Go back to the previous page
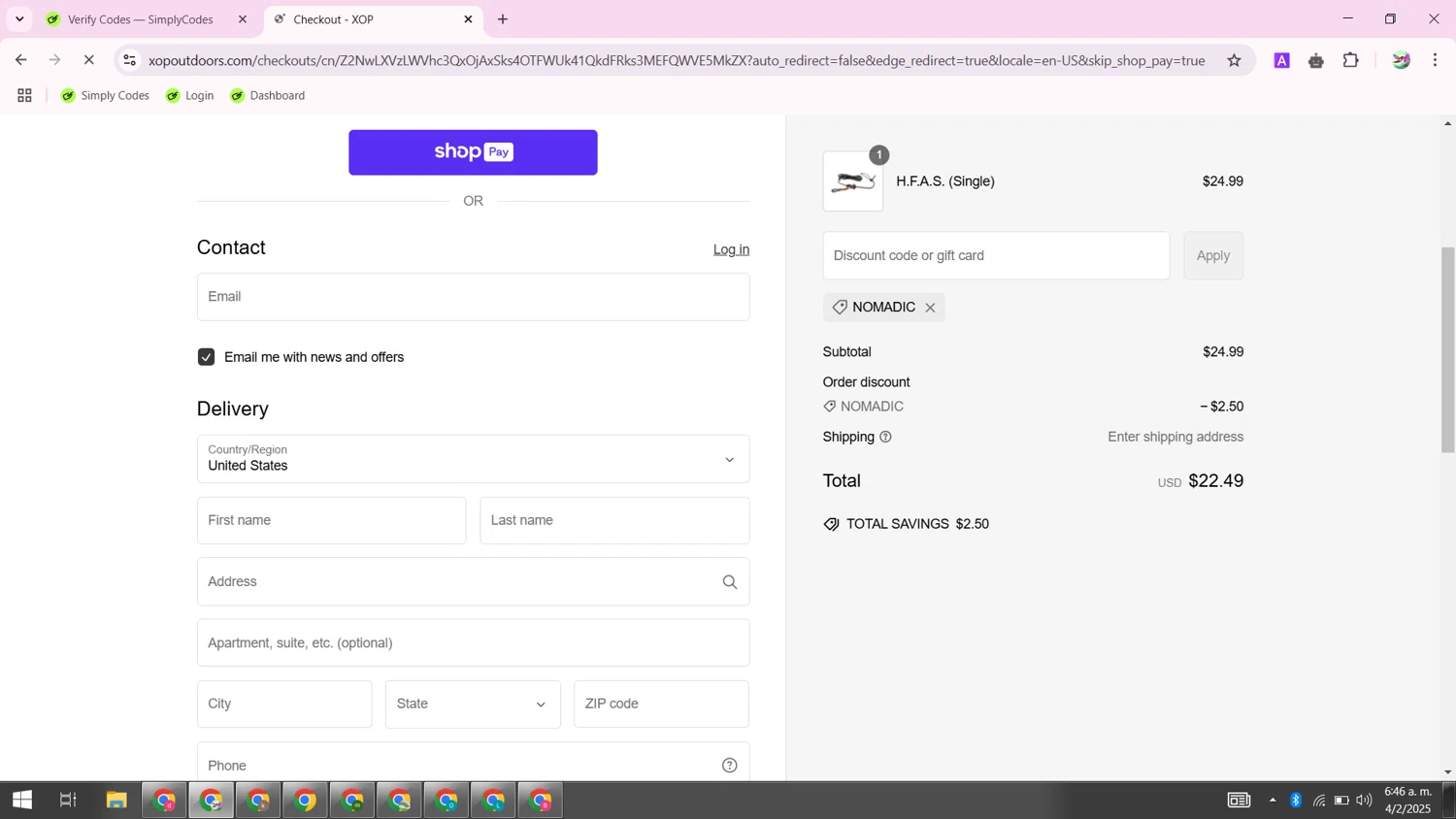Image resolution: width=1456 pixels, height=819 pixels. pyautogui.click(x=21, y=60)
